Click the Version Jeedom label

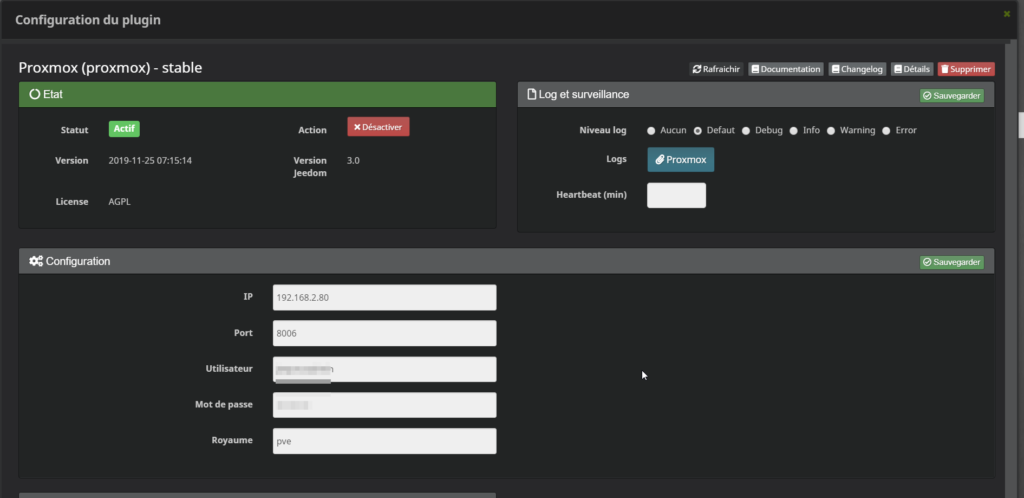pos(310,167)
